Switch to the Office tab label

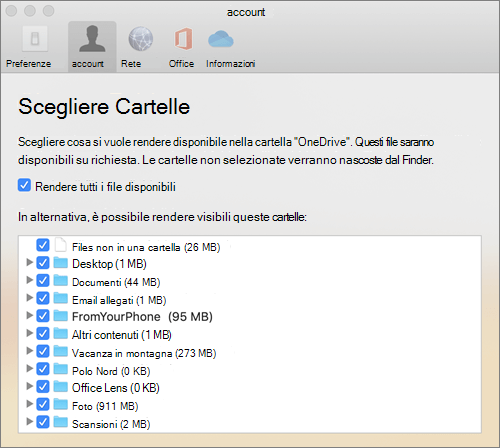(181, 63)
